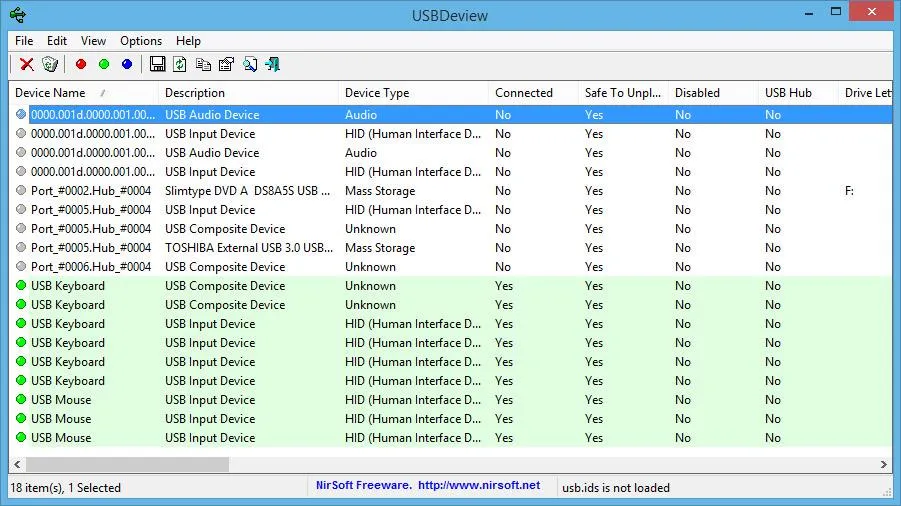Click 'Audio' device type in the selected row

(361, 115)
